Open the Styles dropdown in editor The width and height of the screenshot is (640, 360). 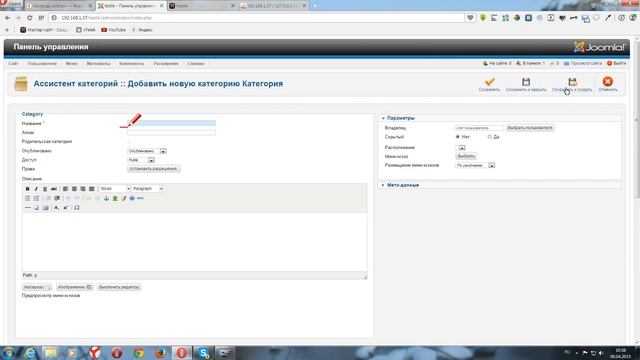pos(115,189)
